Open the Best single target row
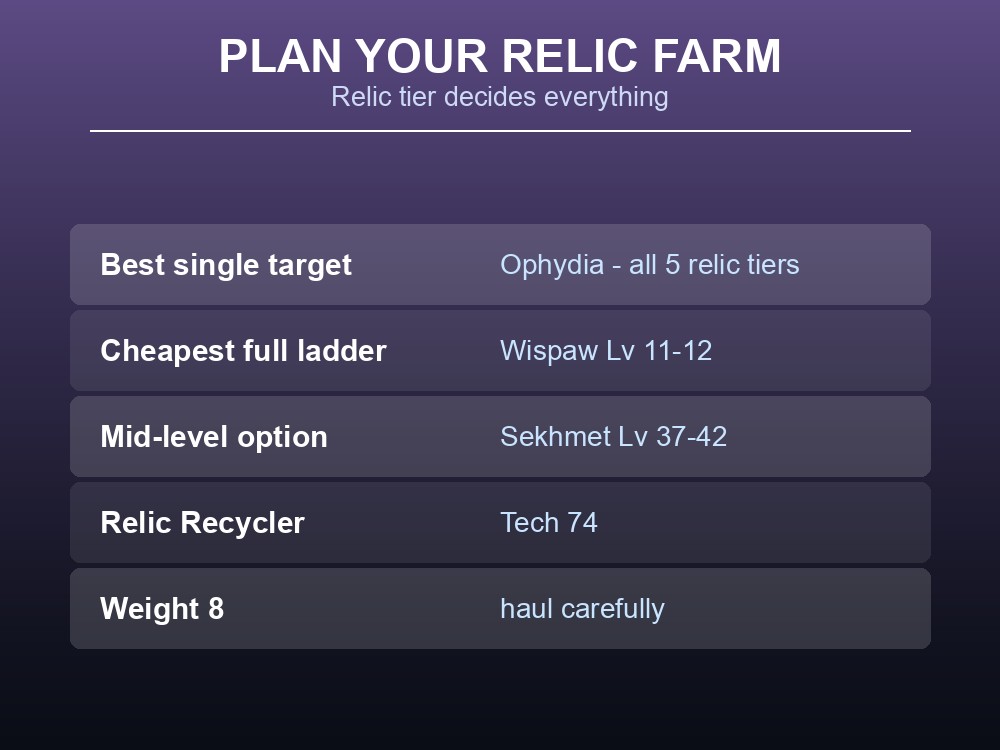The width and height of the screenshot is (1000, 750). tap(500, 264)
